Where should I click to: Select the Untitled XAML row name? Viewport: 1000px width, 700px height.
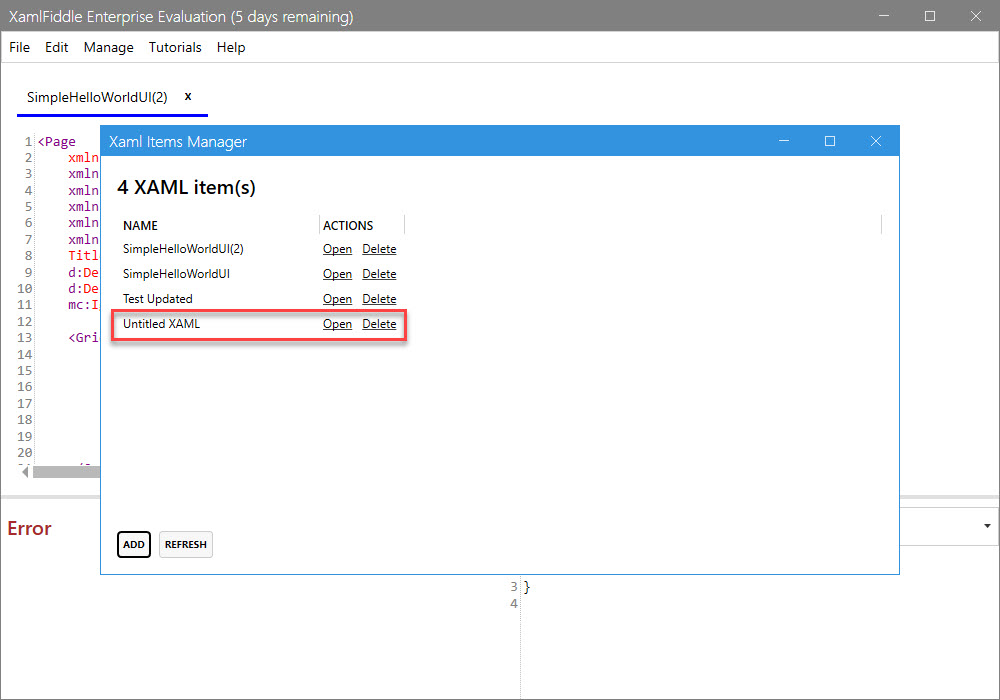(x=161, y=324)
